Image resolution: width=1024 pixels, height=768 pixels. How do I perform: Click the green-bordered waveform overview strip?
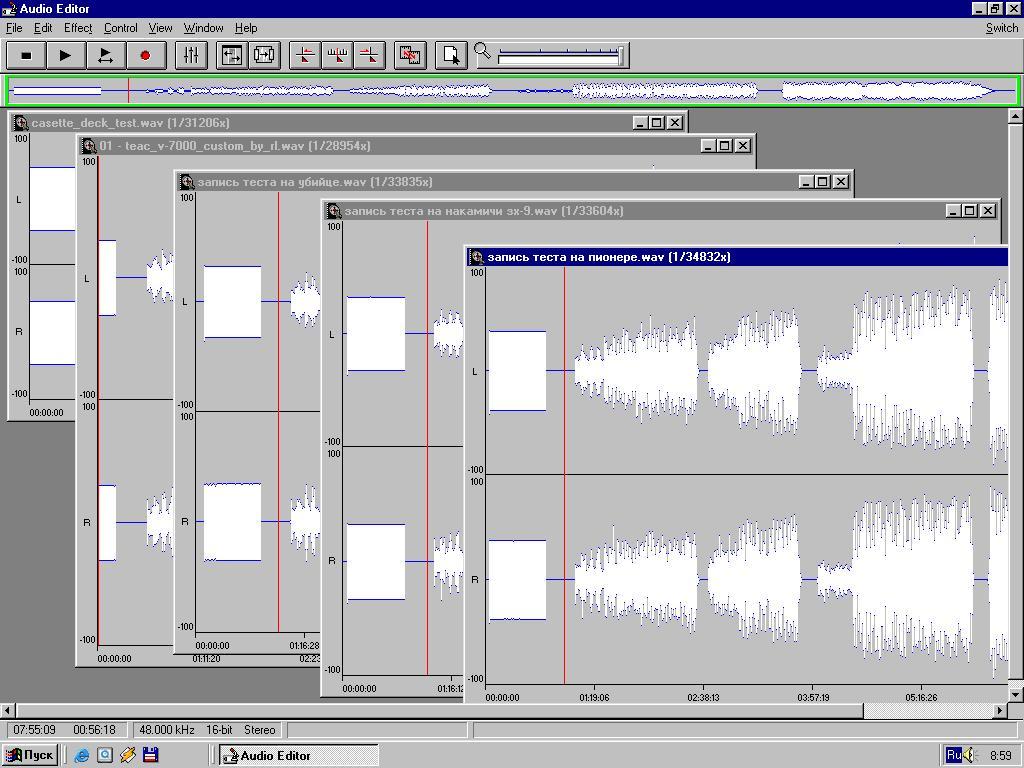[x=512, y=91]
